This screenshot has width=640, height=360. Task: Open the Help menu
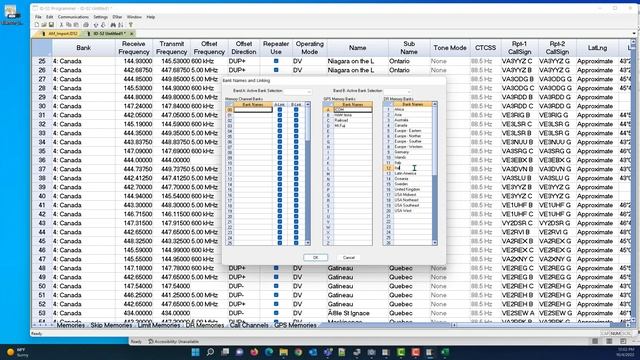[x=151, y=17]
